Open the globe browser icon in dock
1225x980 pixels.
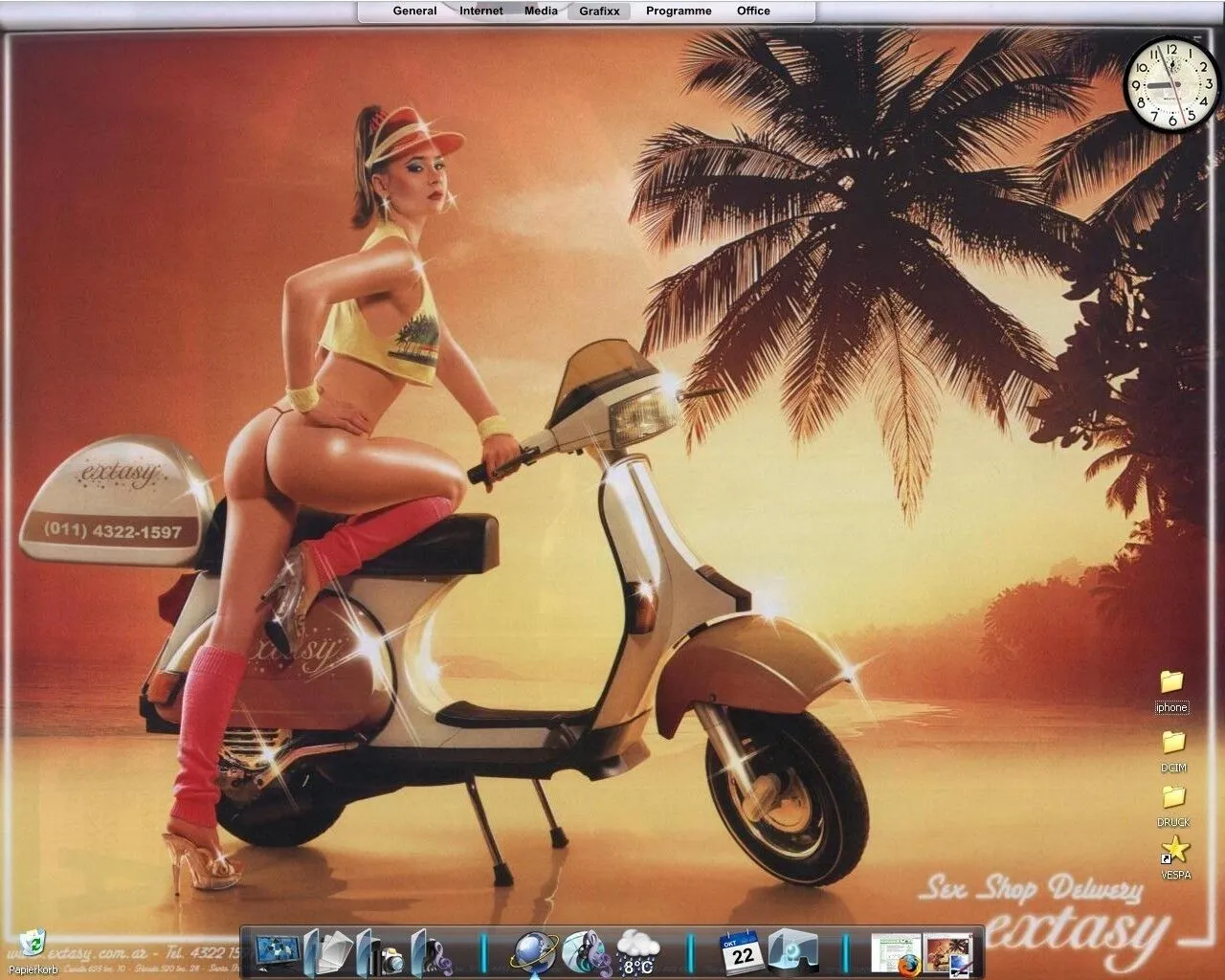point(533,951)
